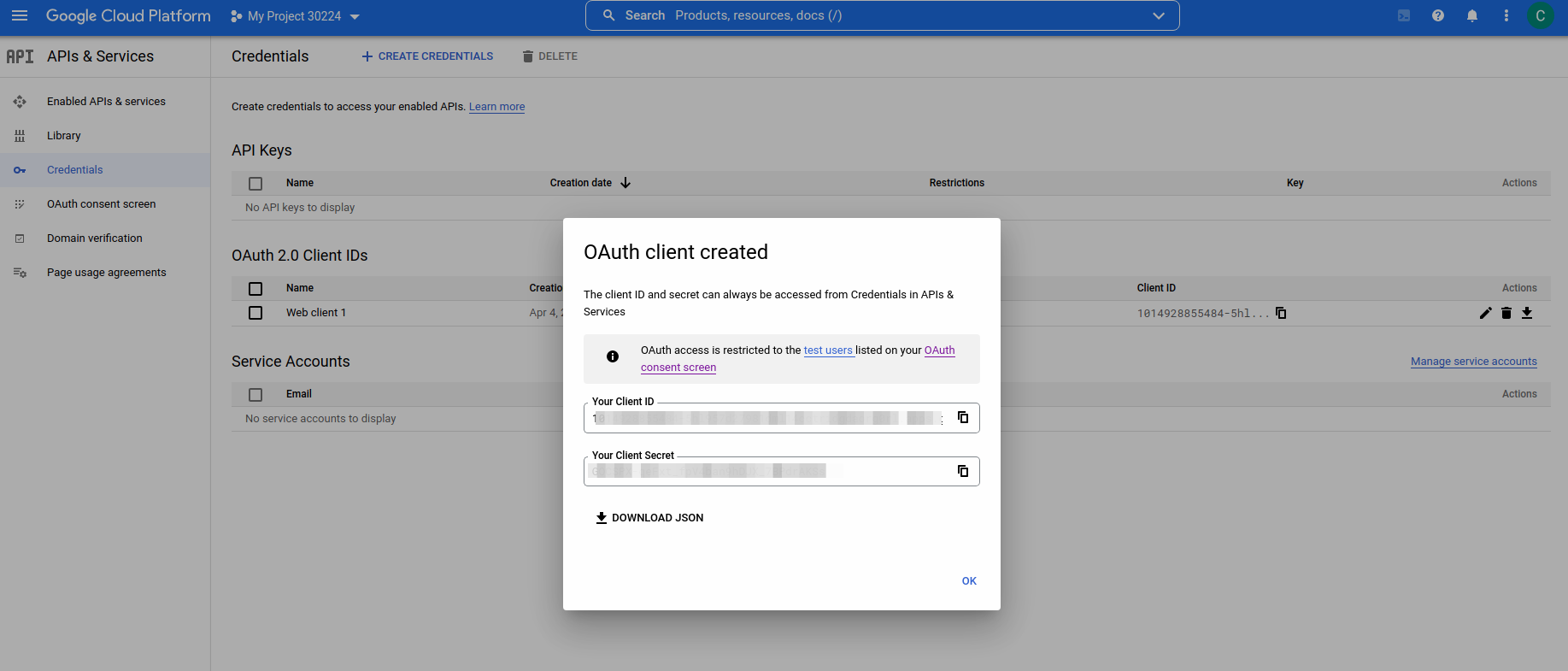The image size is (1568, 671).
Task: Copy Your Client ID to clipboard
Action: pyautogui.click(x=963, y=417)
